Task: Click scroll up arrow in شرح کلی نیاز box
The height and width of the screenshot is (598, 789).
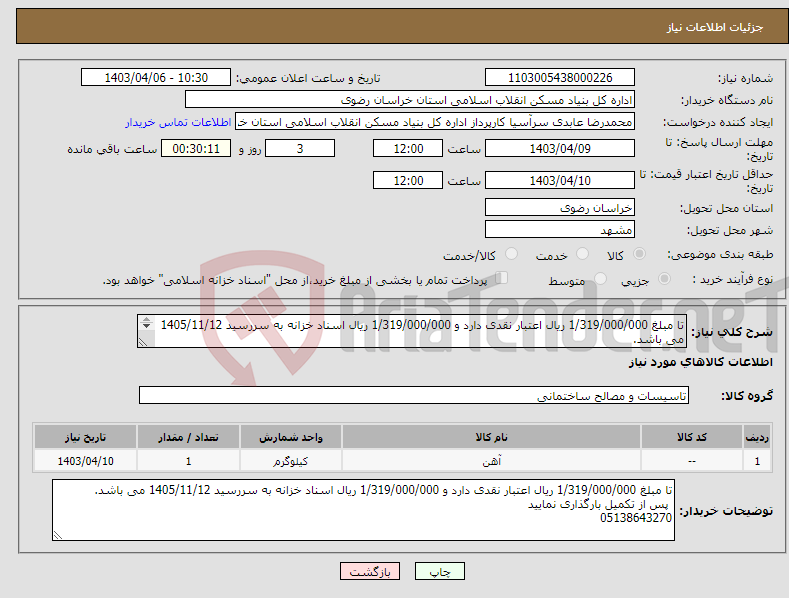Action: coord(146,319)
